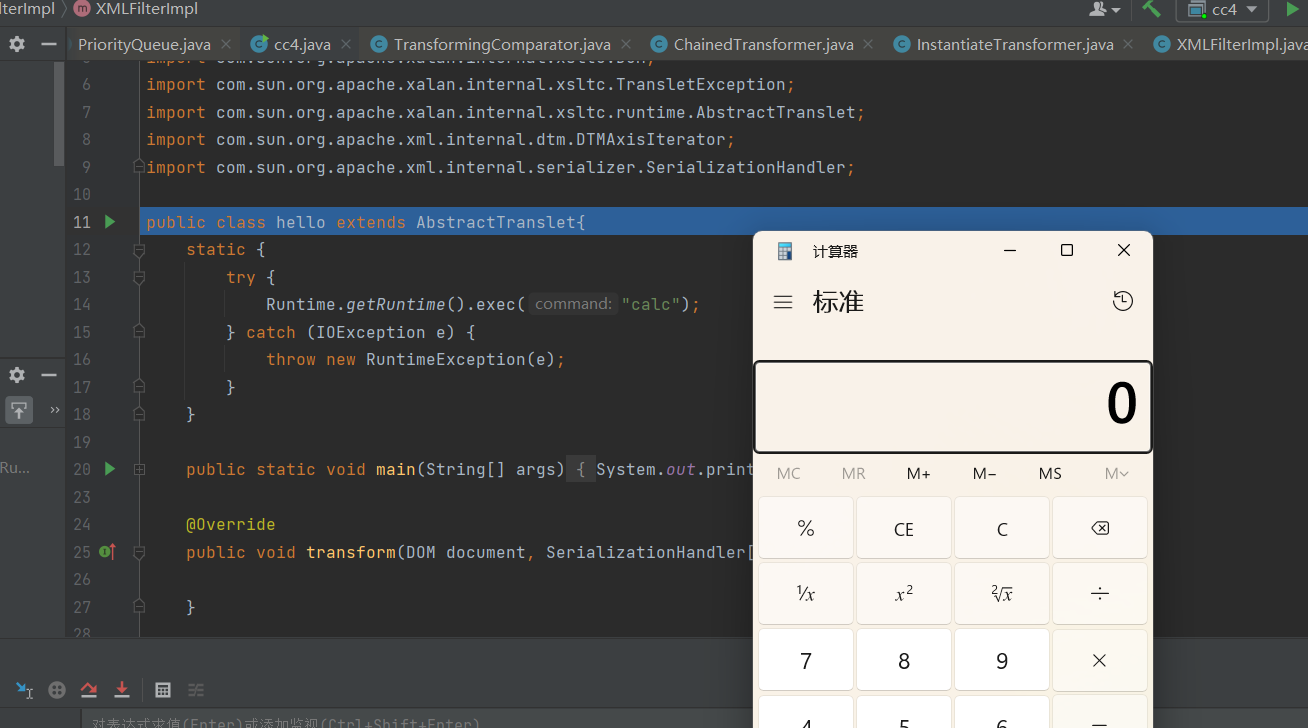Click the fold end marker on line 17
The image size is (1308, 728).
click(x=140, y=387)
